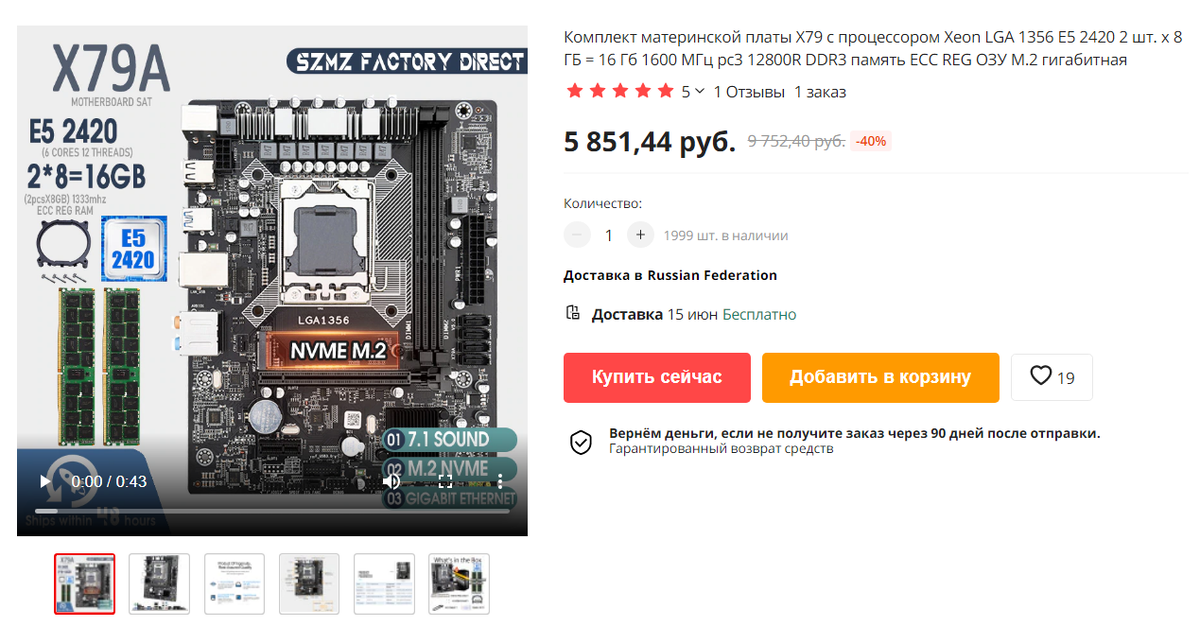
Task: Decrease quantity with minus button
Action: click(577, 235)
